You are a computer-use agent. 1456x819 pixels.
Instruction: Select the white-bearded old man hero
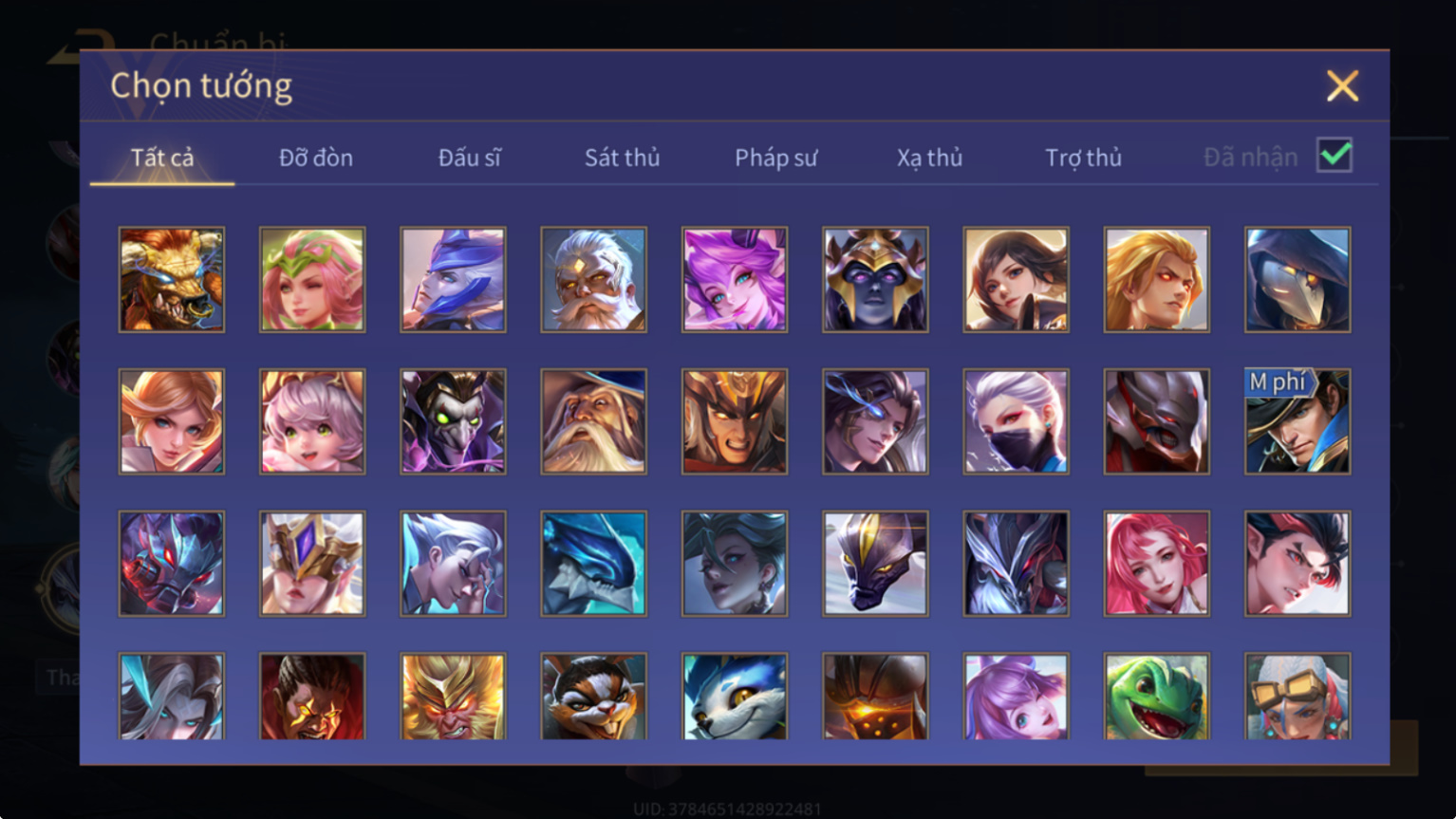(x=593, y=279)
